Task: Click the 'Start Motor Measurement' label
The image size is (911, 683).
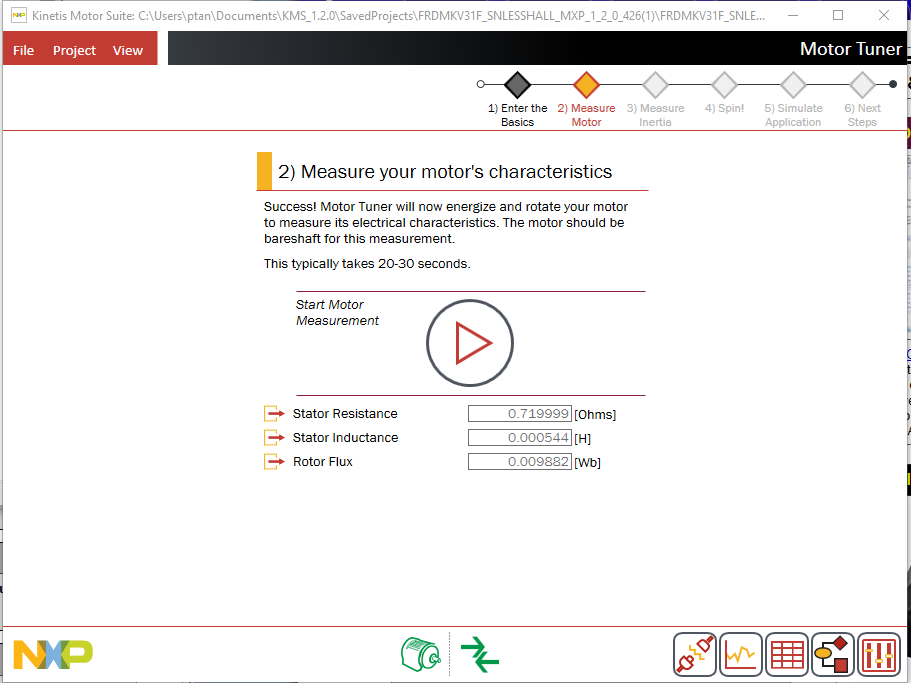Action: pyautogui.click(x=337, y=312)
